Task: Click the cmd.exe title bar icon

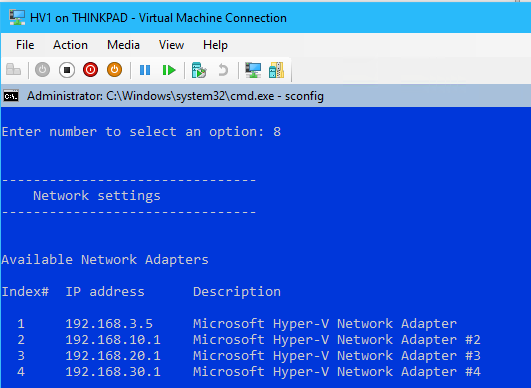Action: (x=11, y=96)
